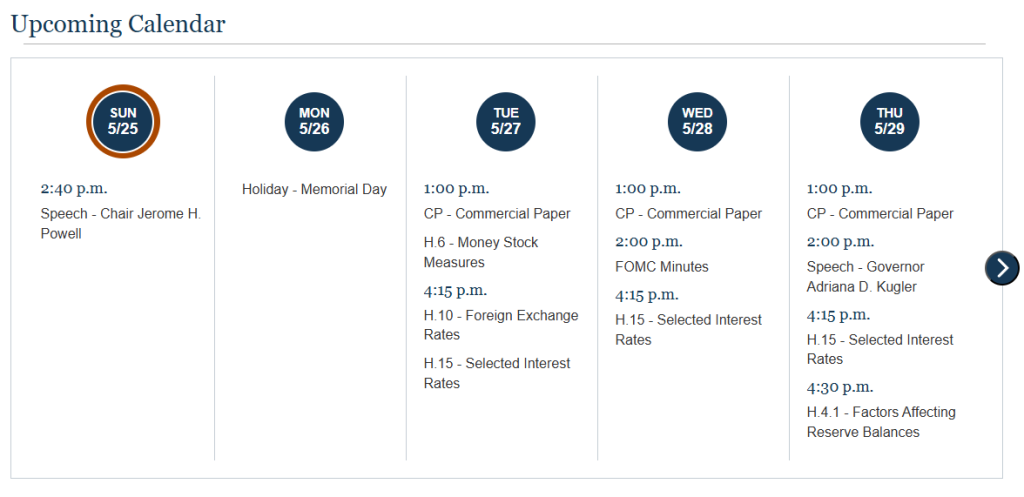
Task: Select the THU 5/29 date circle
Action: [889, 121]
